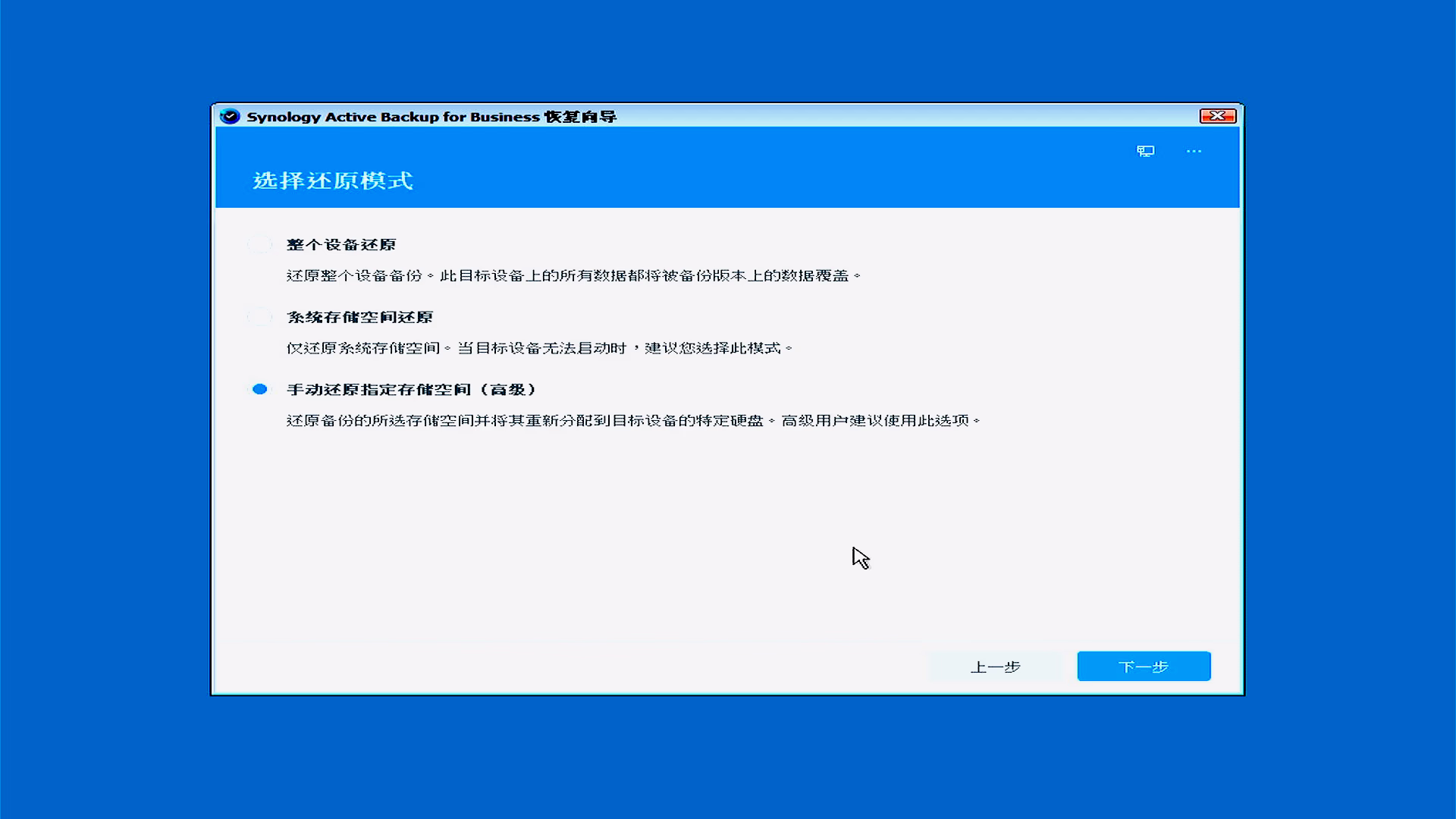This screenshot has width=1456, height=819.
Task: Click the 系统存储空间还原 option label
Action: (x=359, y=317)
